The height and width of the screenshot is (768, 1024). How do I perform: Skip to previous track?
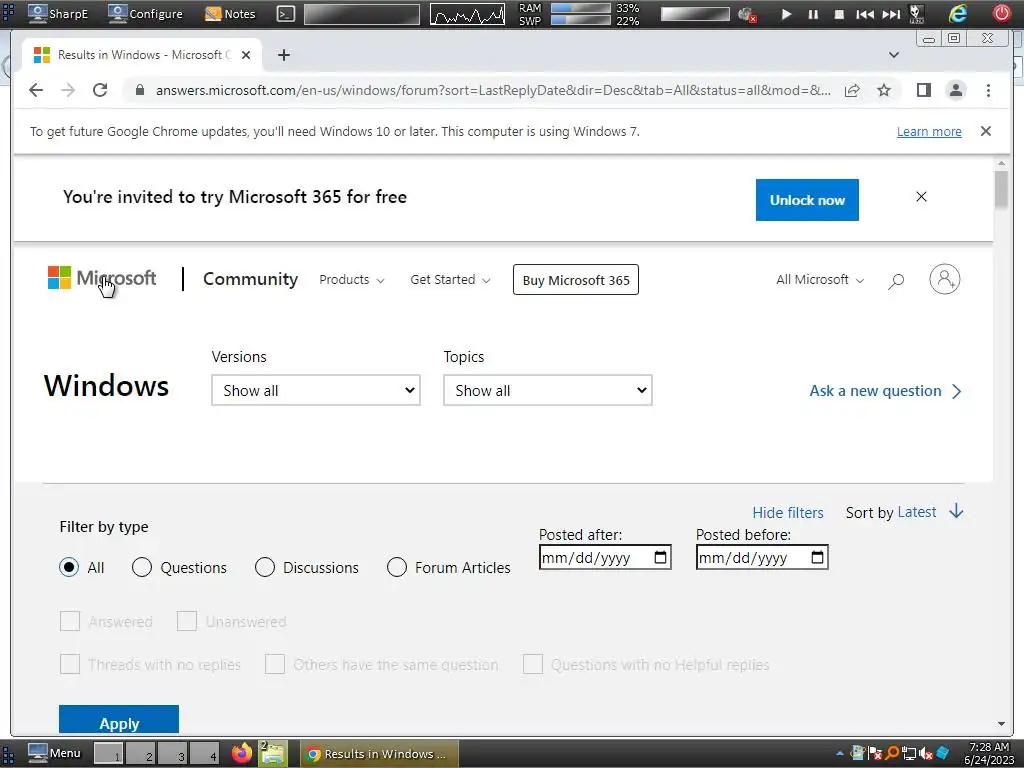(x=865, y=14)
